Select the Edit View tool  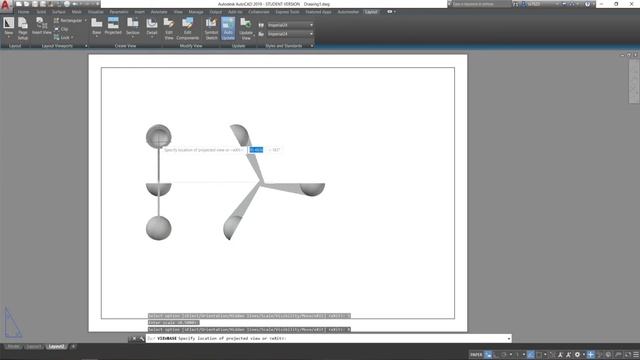pyautogui.click(x=169, y=29)
